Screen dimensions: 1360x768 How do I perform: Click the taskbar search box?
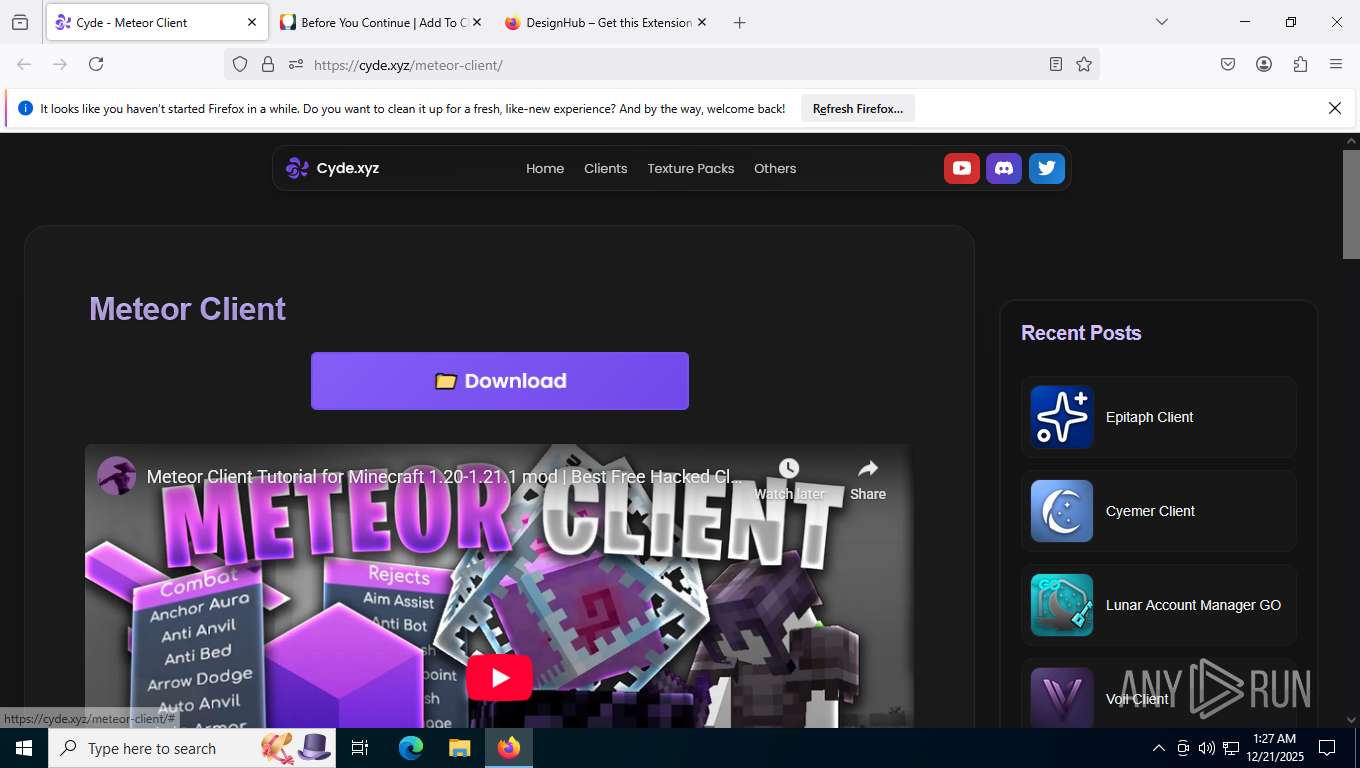pos(193,748)
